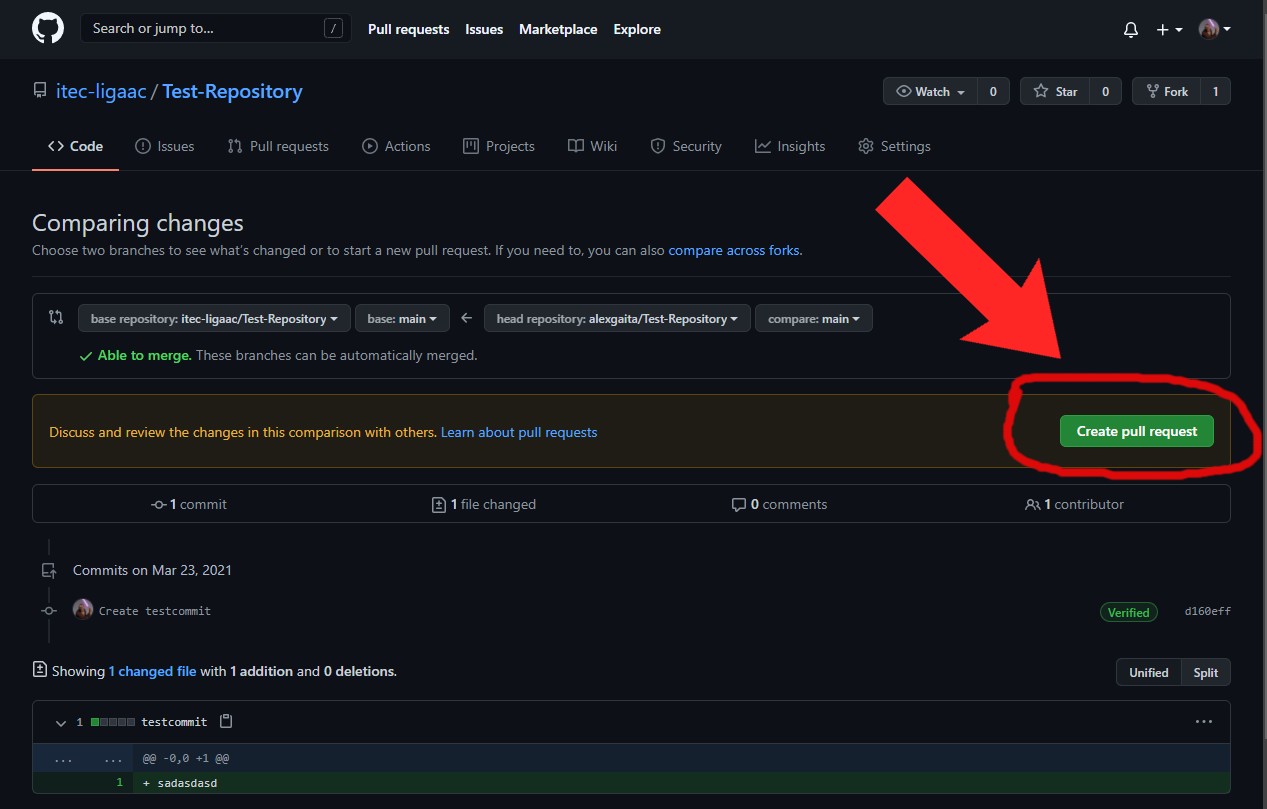Open the Learn about pull requests link

[x=519, y=432]
